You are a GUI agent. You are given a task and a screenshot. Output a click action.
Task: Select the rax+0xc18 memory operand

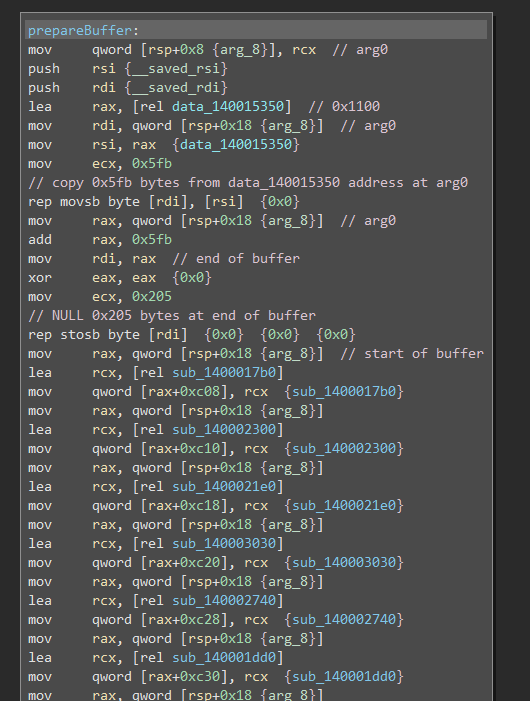(185, 506)
